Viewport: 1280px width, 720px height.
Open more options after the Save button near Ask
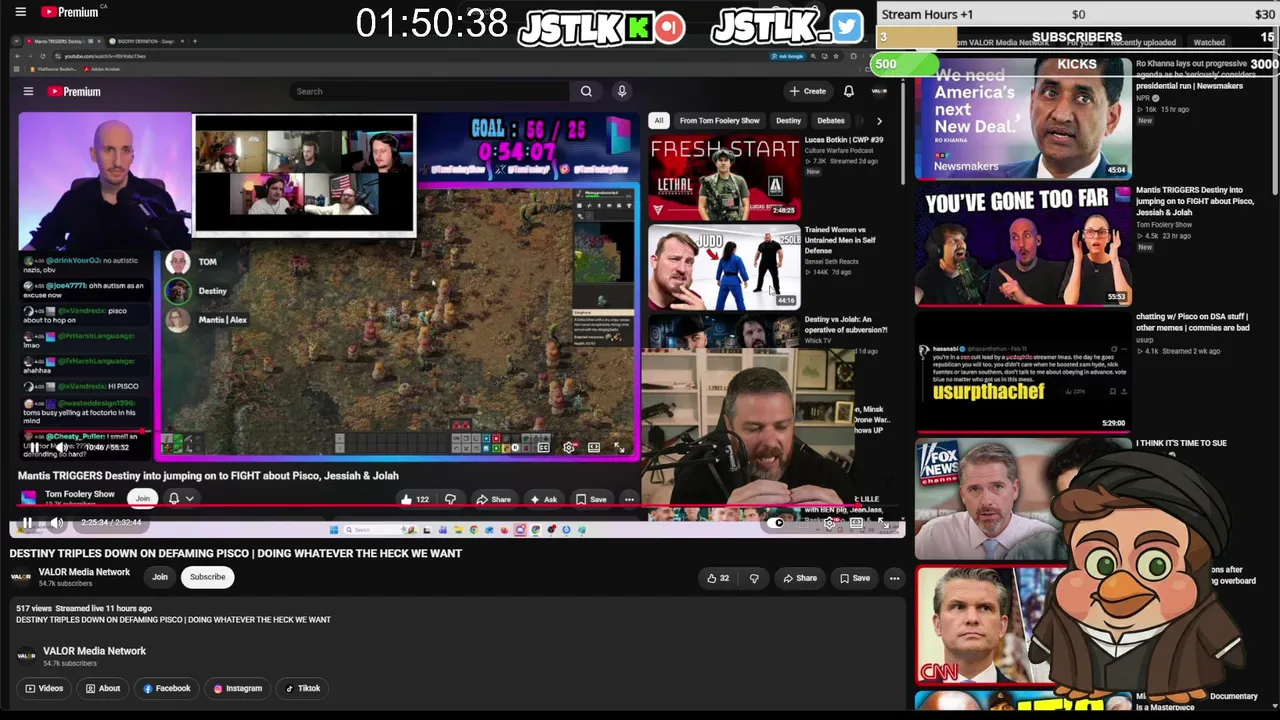[629, 499]
